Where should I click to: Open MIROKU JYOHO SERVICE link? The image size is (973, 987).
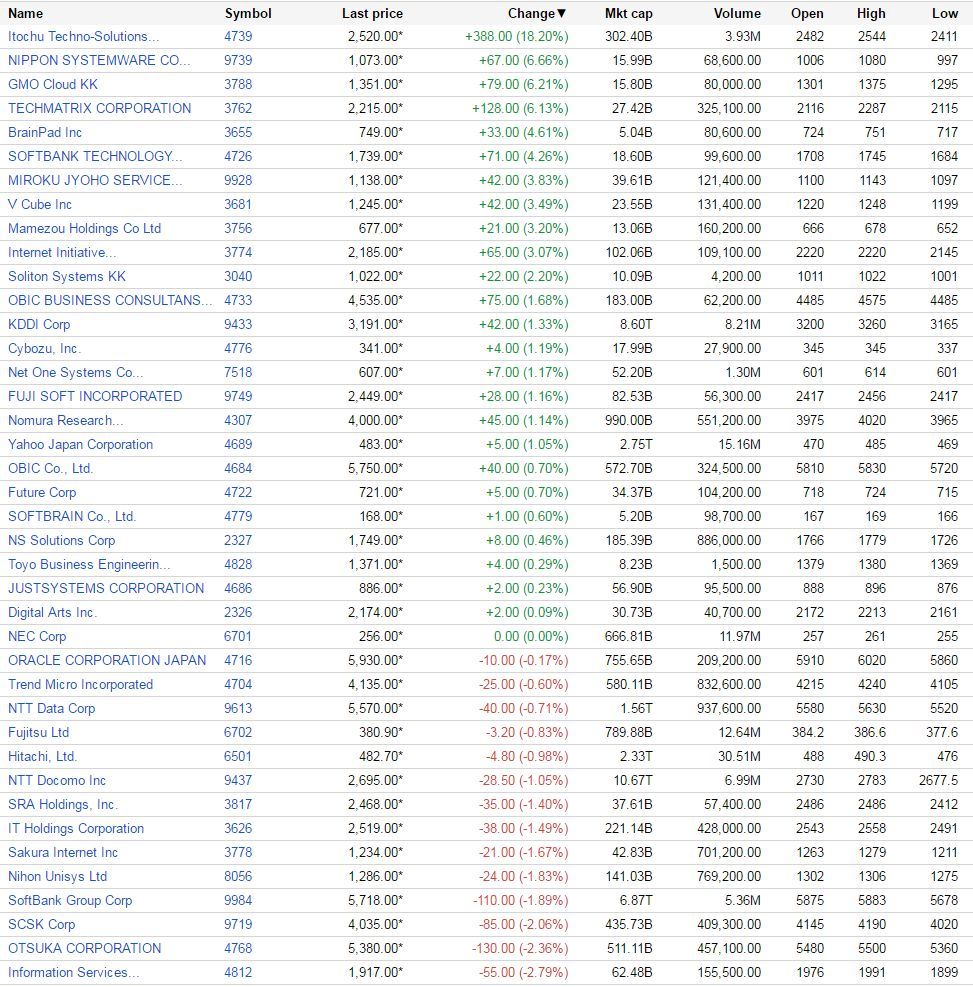(x=95, y=180)
